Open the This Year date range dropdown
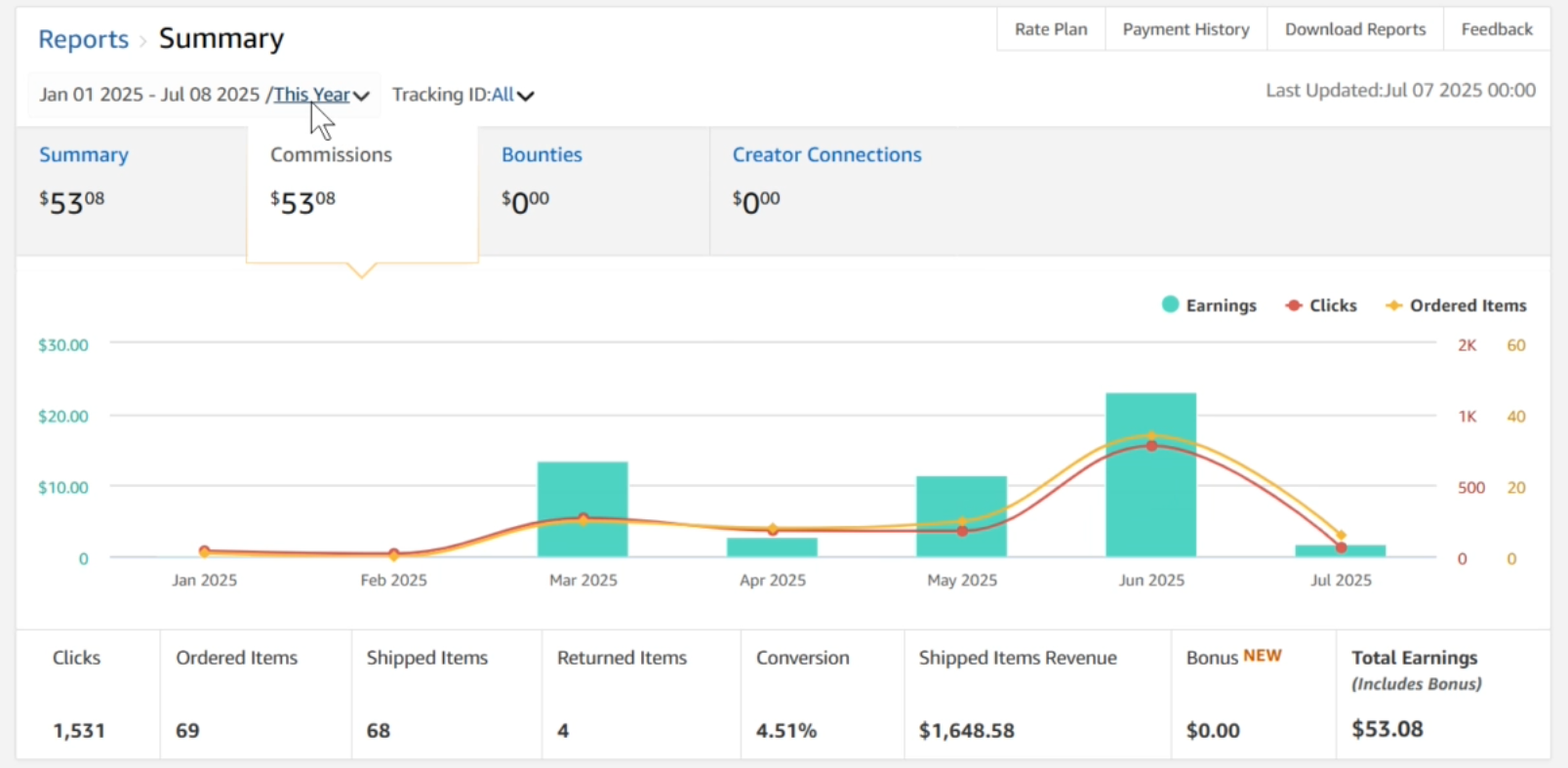The width and height of the screenshot is (1568, 768). [311, 95]
